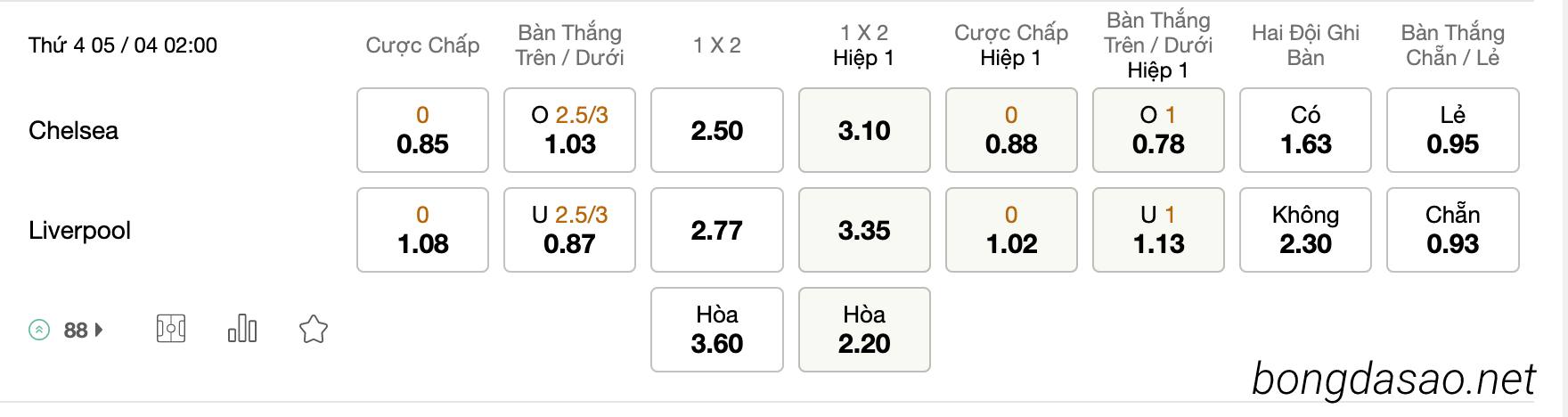Open the match lineup pitch icon
Viewport: 1568px width, 417px height.
pos(171,330)
